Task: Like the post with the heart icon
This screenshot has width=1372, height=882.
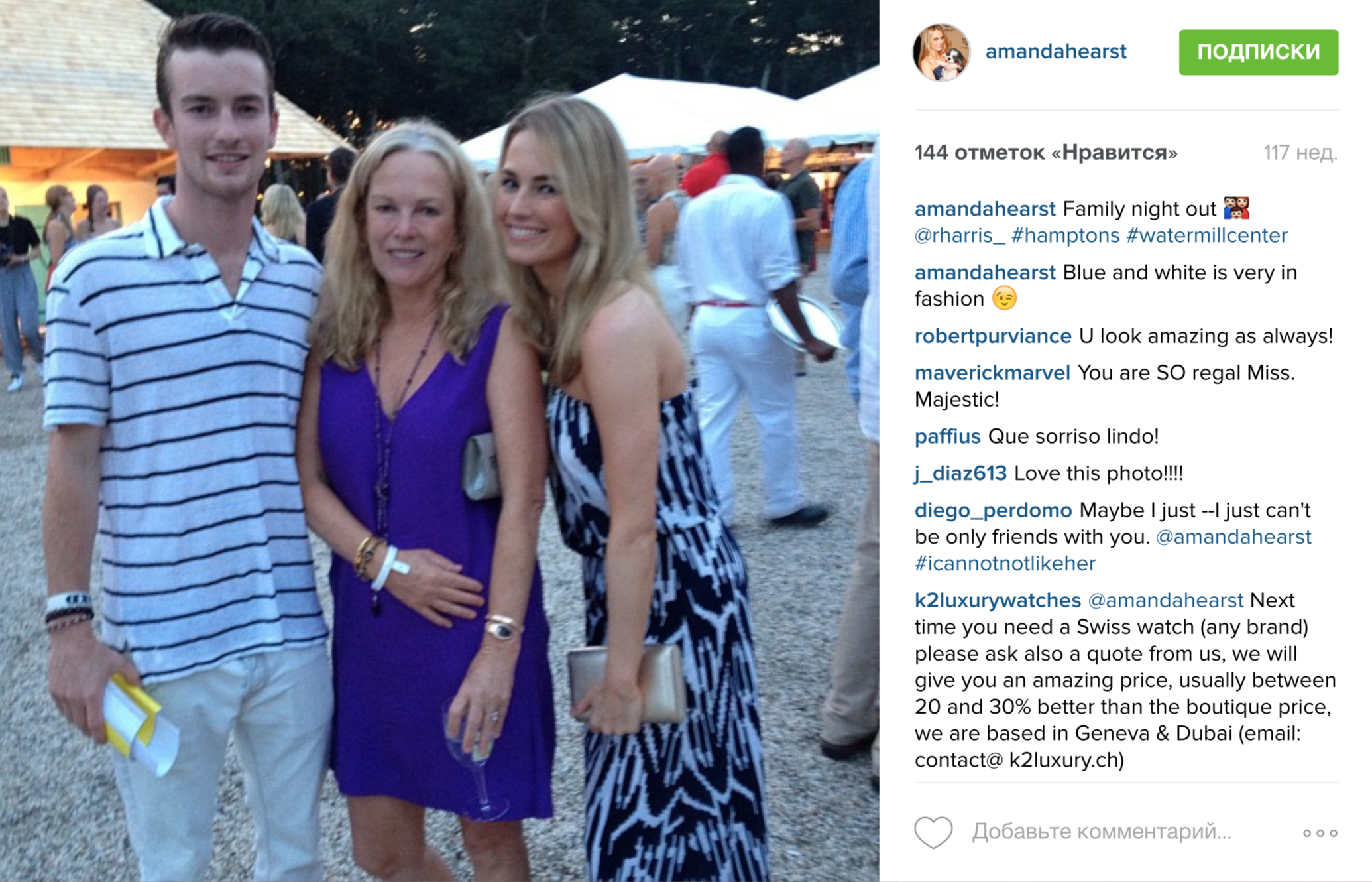Action: click(x=933, y=832)
